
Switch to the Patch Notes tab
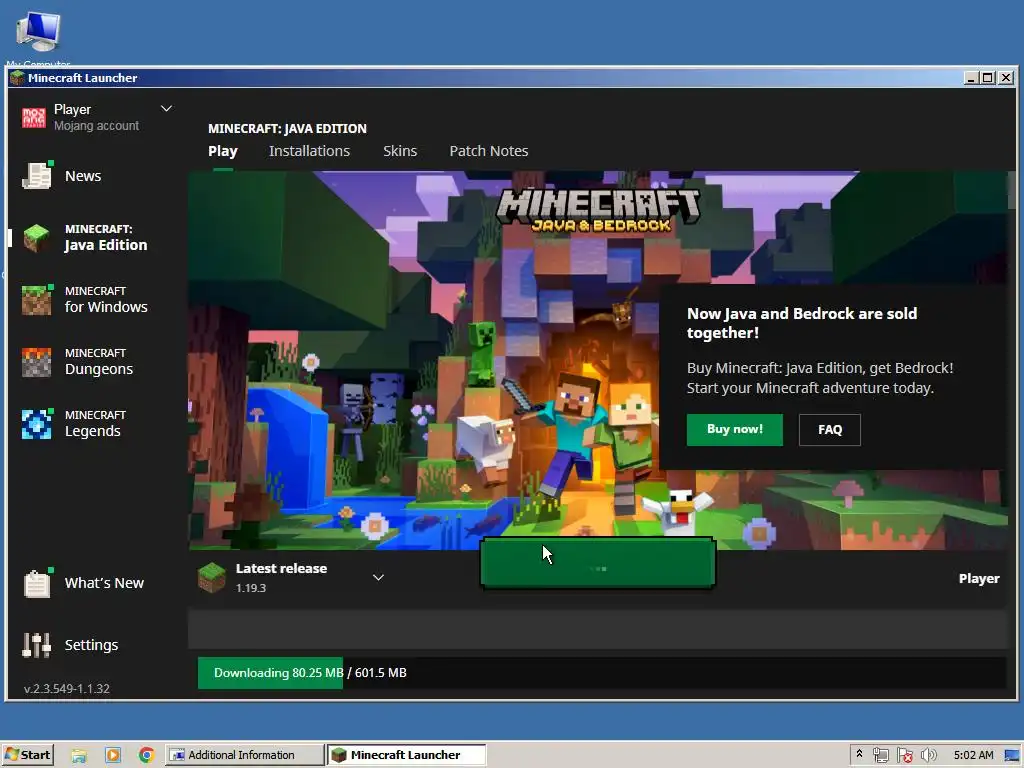click(488, 151)
